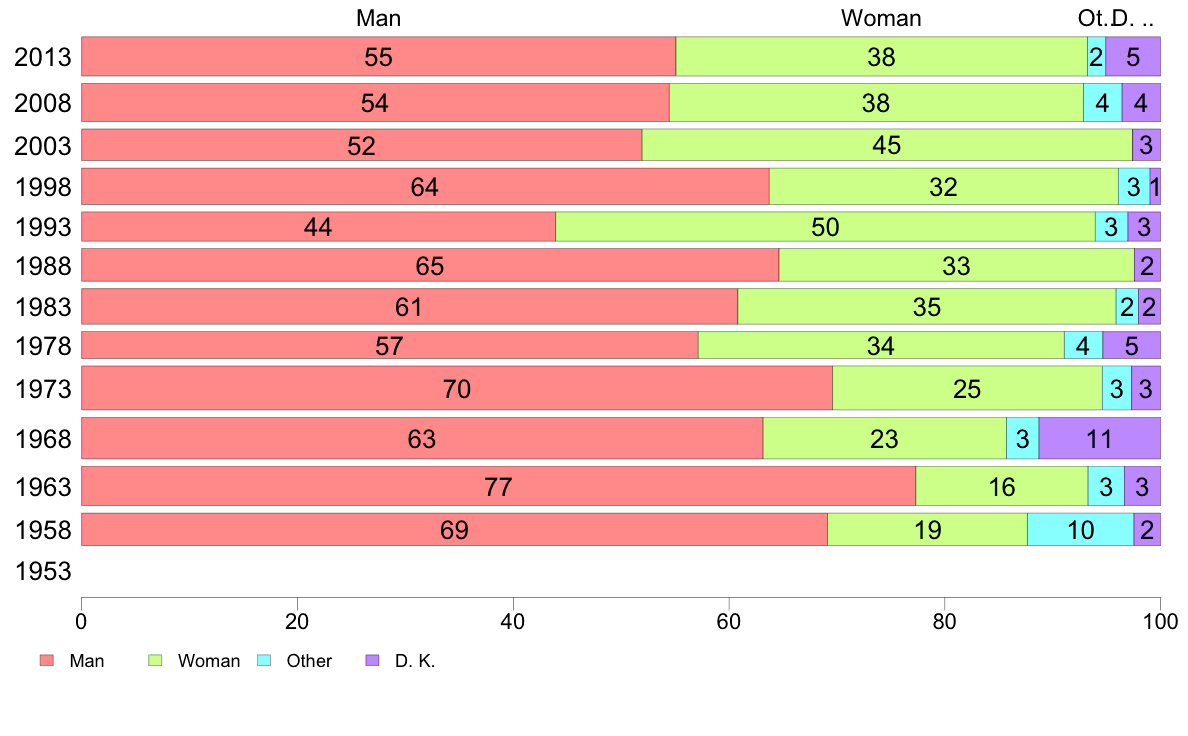The image size is (1188, 736).
Task: Click the 1968 D. K. segment showing 11
Action: tap(1099, 438)
